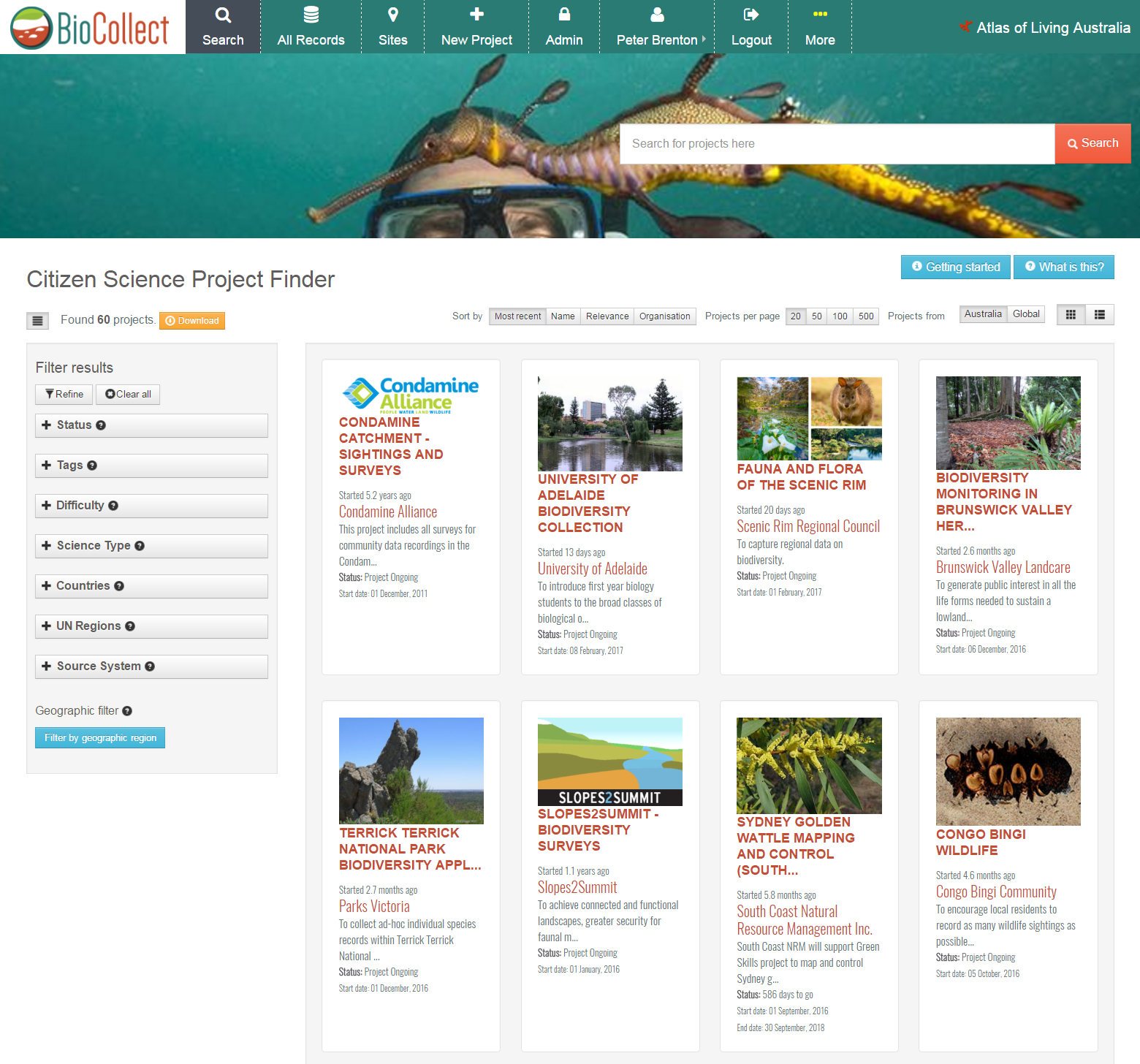Click the help icon beside Science Type
Screen dimensions: 1140x1064
pos(140,546)
